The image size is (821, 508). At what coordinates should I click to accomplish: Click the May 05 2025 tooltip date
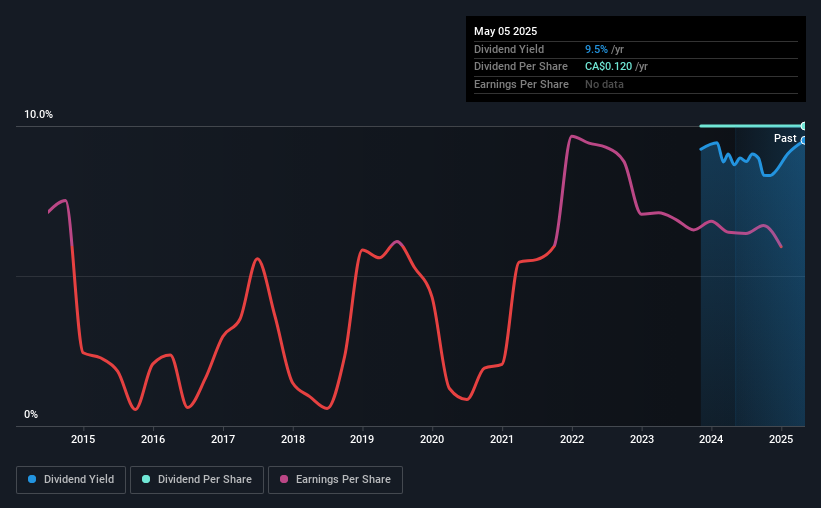click(505, 31)
